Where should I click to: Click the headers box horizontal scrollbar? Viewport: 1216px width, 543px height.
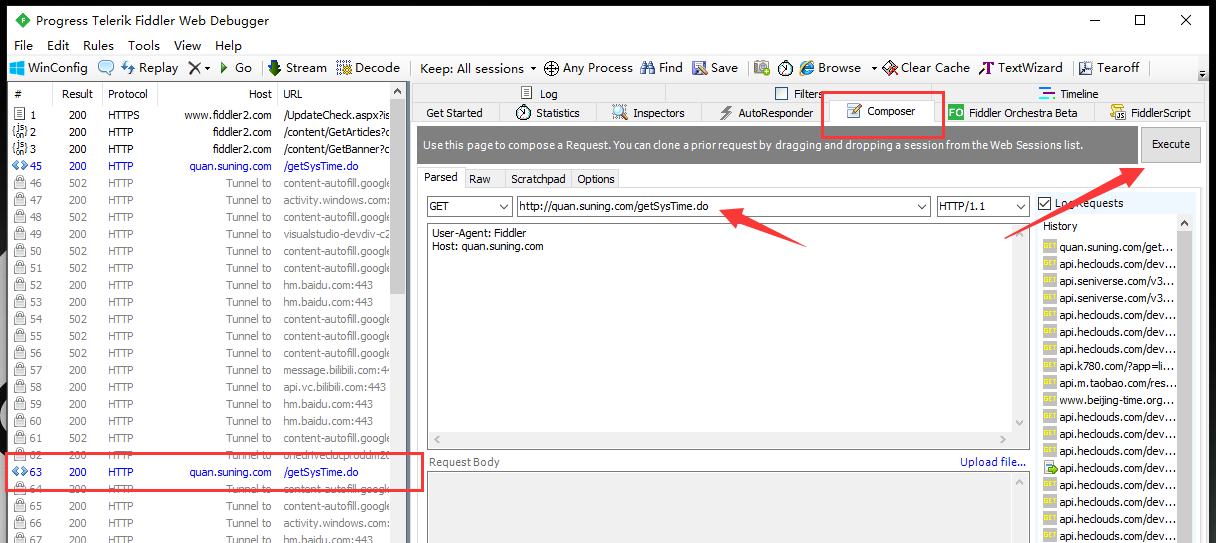pos(720,440)
